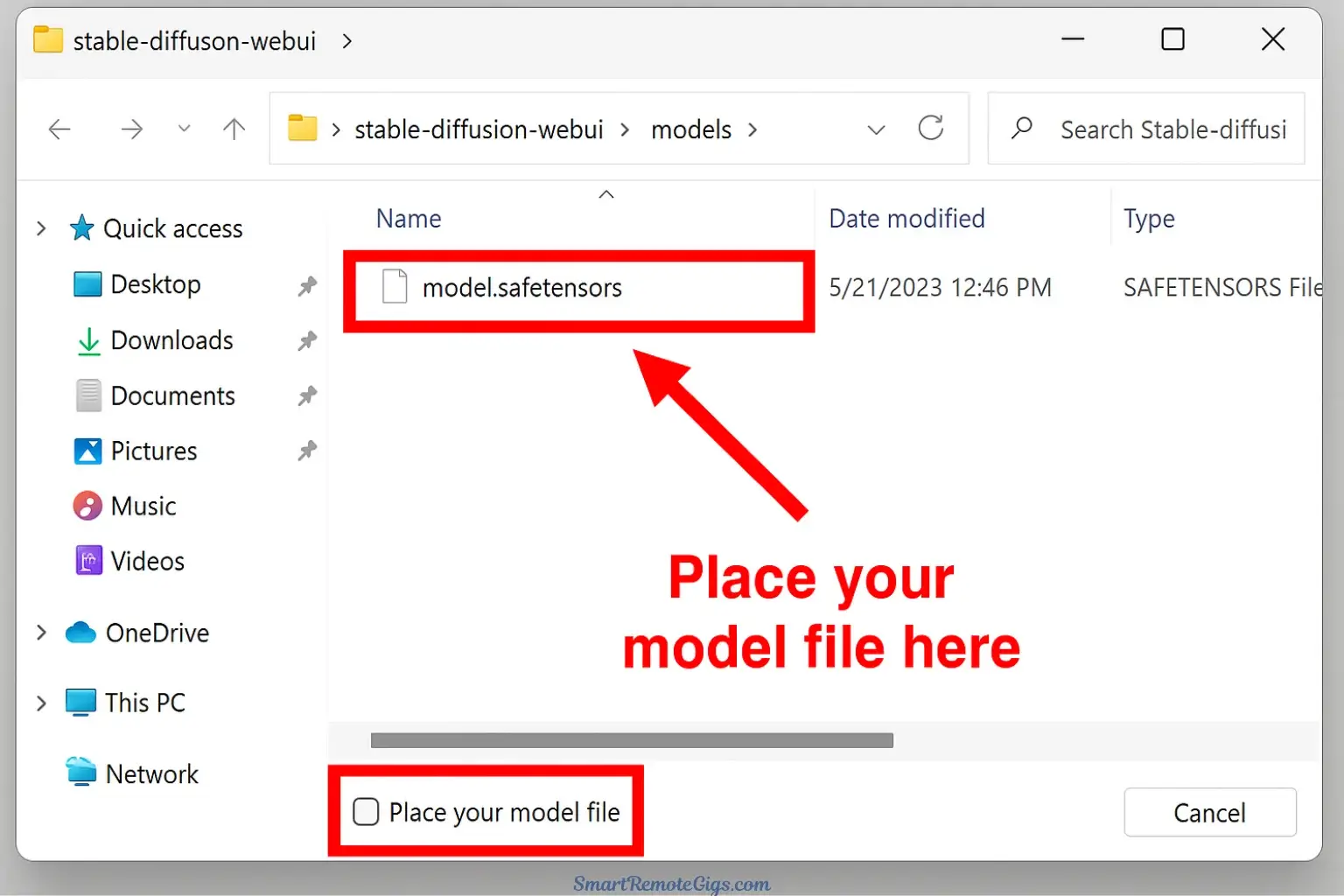Expand This PC in navigation pane
The width and height of the screenshot is (1344, 896).
coord(41,703)
